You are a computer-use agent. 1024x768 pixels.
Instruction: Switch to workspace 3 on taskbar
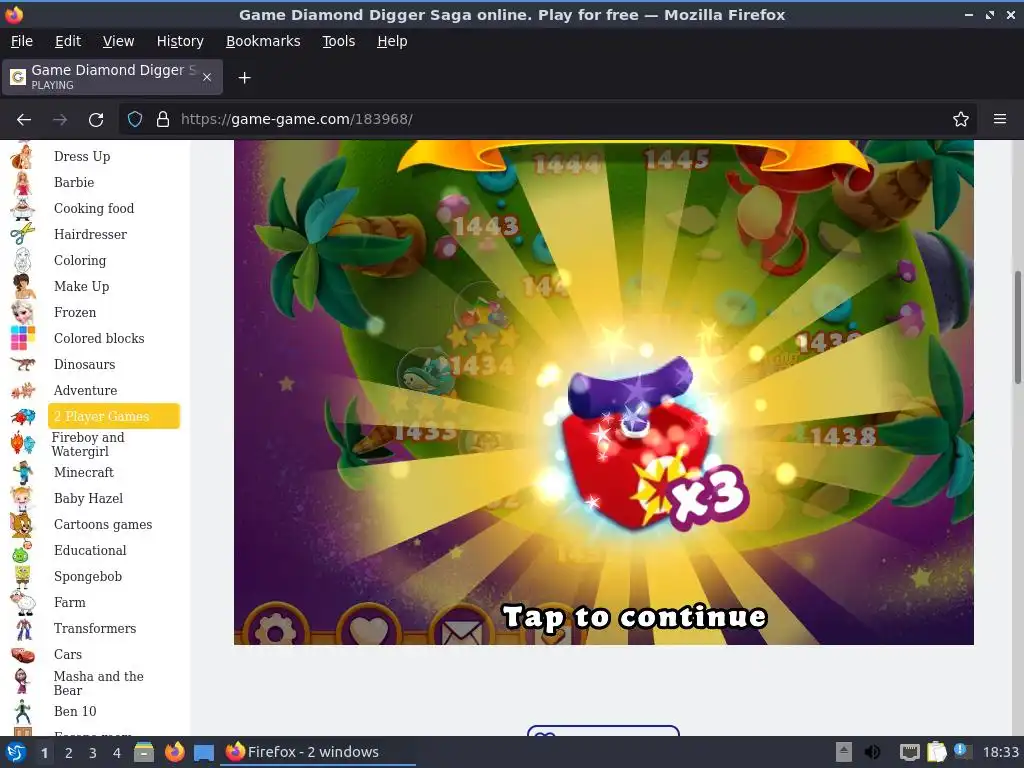coord(93,753)
